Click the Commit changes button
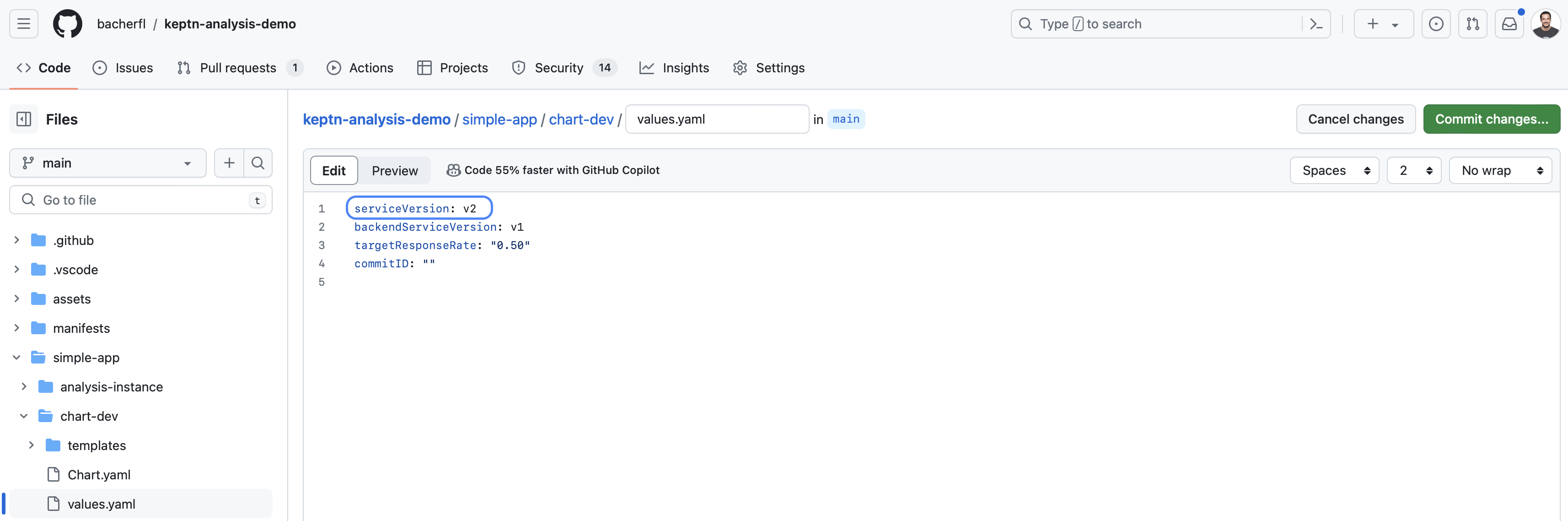This screenshot has width=1568, height=521. 1491,119
